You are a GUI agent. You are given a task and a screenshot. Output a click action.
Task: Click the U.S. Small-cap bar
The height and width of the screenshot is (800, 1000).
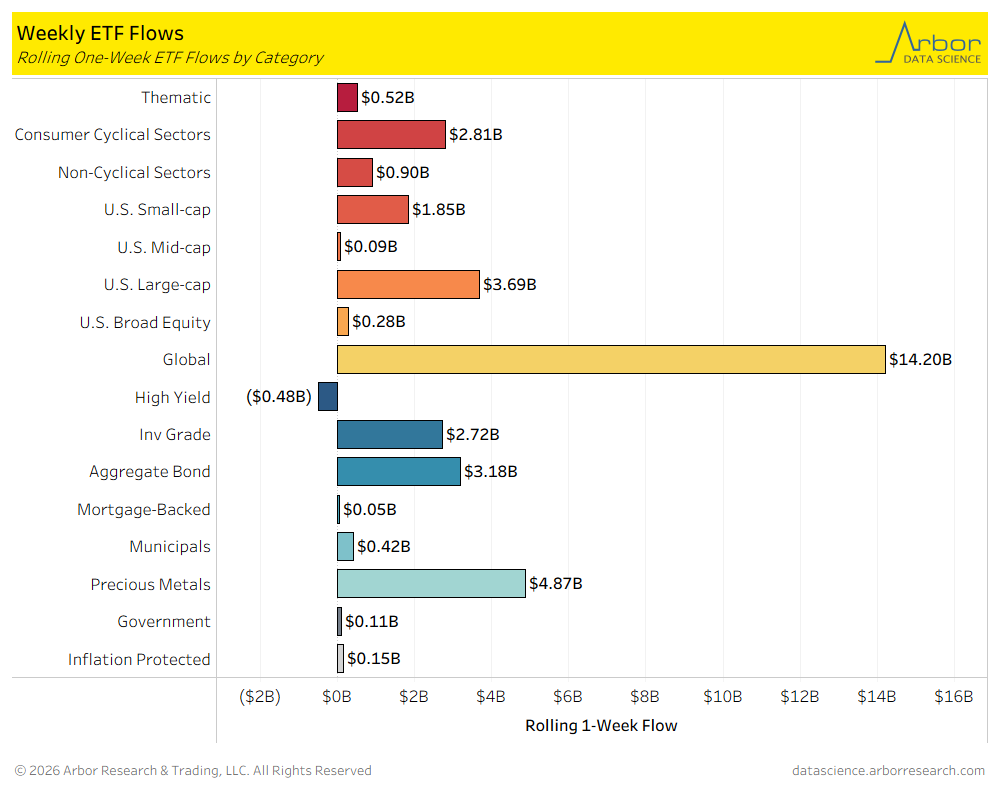373,210
